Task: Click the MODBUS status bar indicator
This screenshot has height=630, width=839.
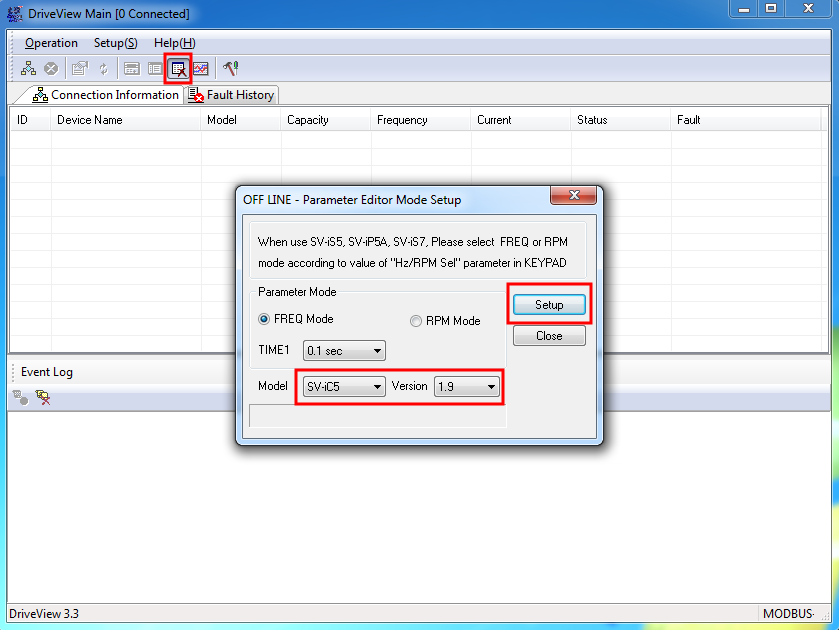Action: pyautogui.click(x=789, y=613)
